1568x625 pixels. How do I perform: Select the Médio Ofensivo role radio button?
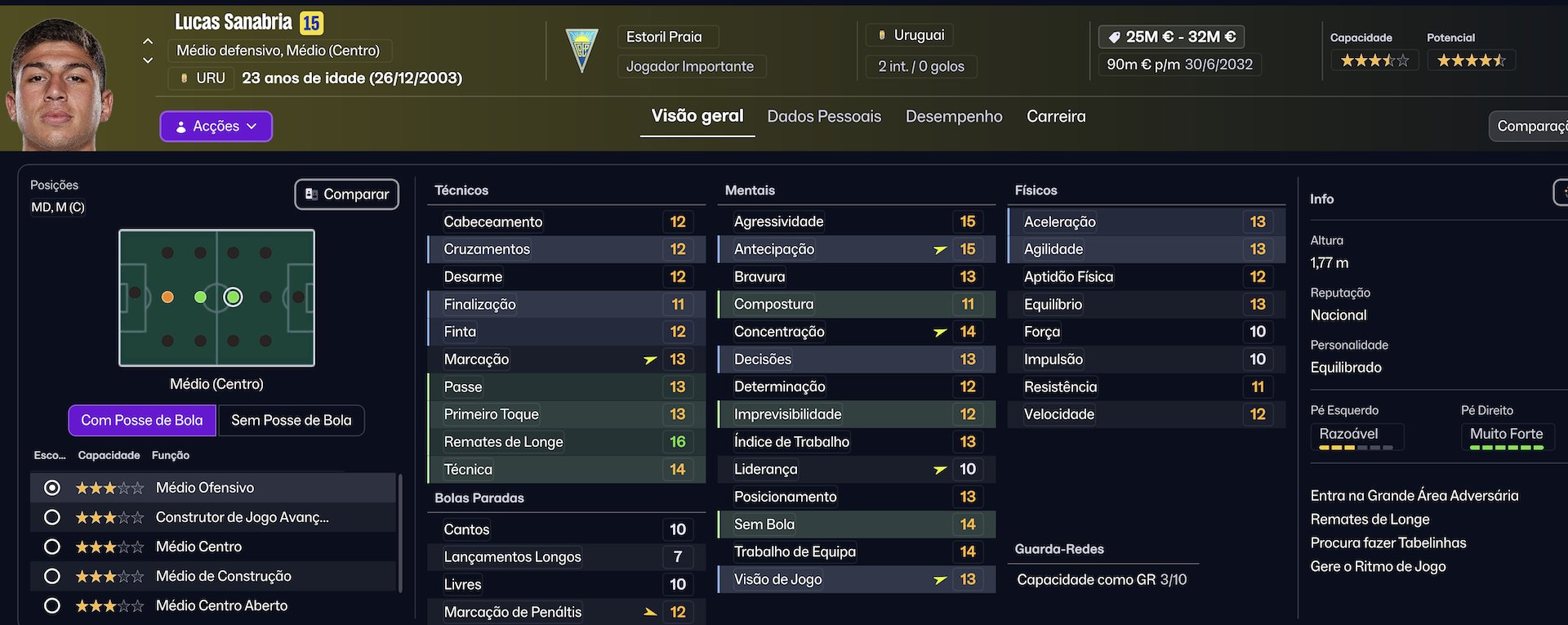pyautogui.click(x=52, y=488)
